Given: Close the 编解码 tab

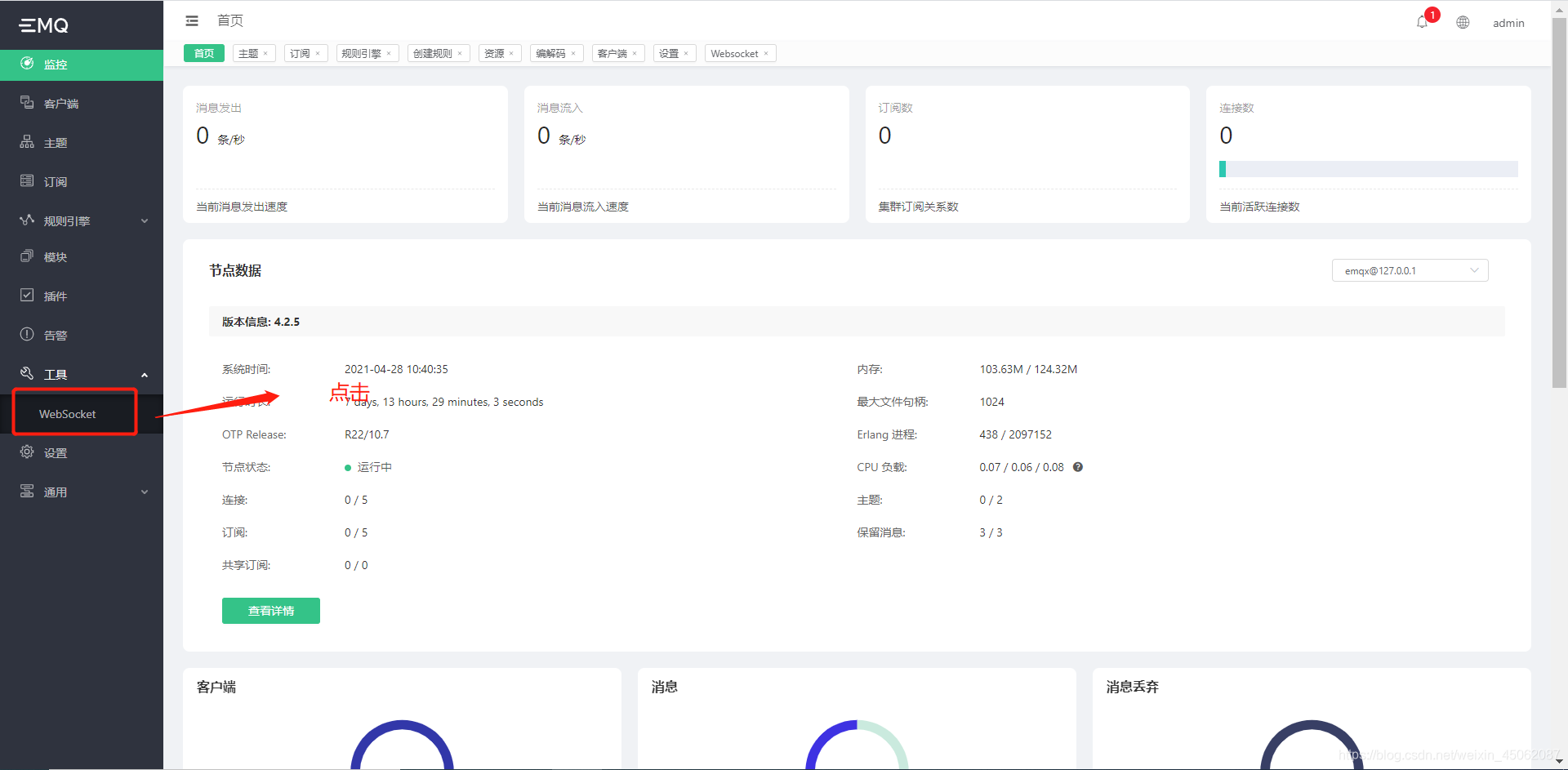Looking at the screenshot, I should click(x=573, y=54).
